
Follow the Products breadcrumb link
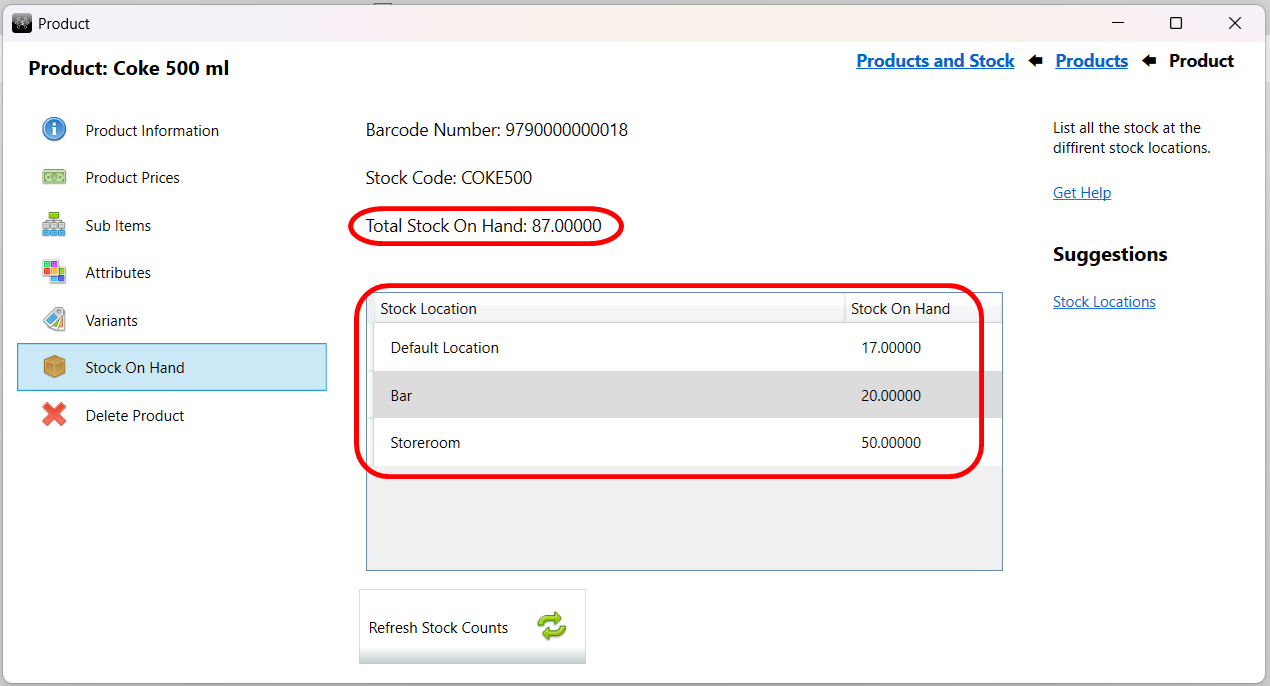click(x=1092, y=61)
